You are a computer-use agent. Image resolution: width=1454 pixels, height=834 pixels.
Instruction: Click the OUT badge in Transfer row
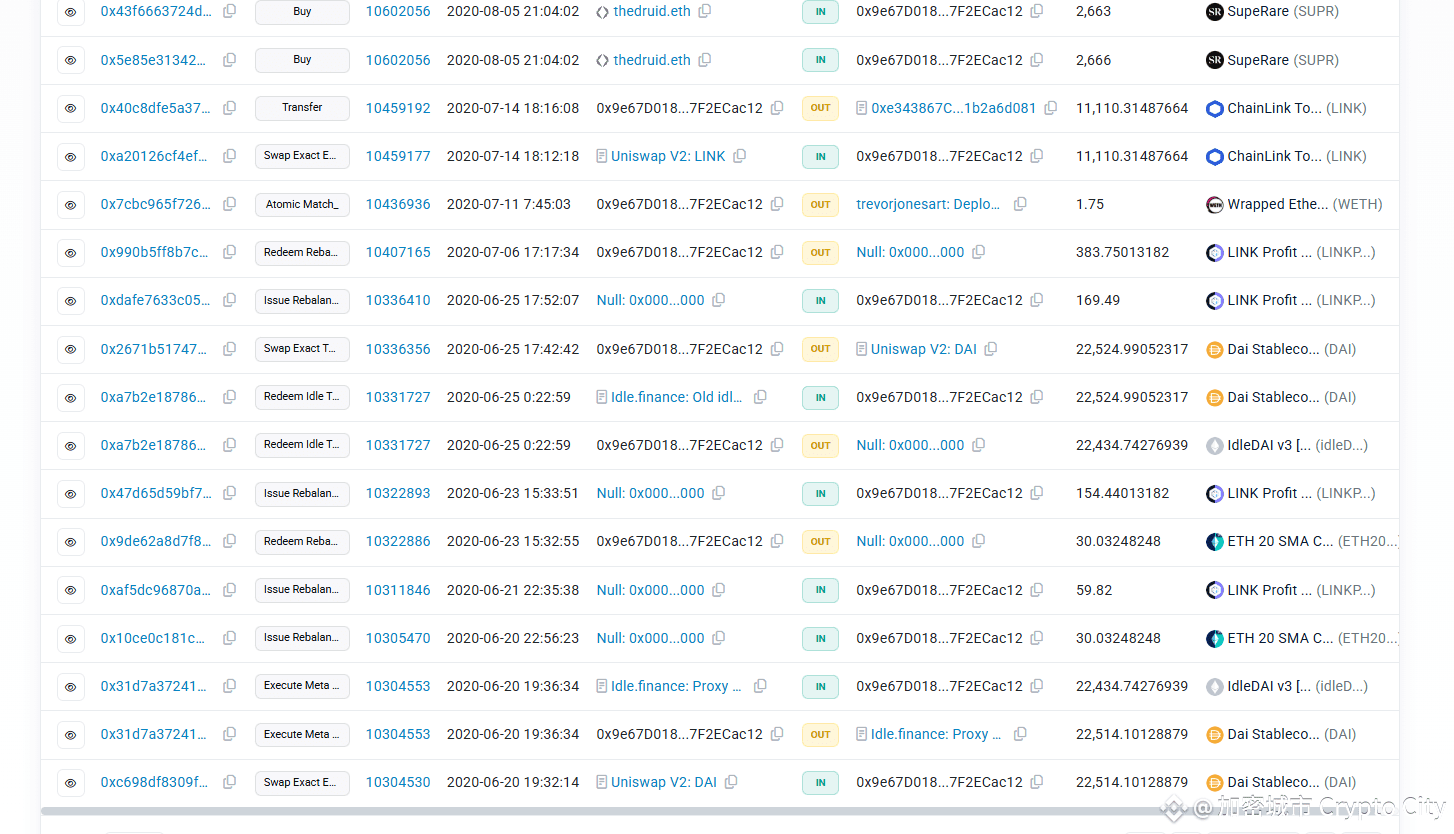[x=820, y=108]
